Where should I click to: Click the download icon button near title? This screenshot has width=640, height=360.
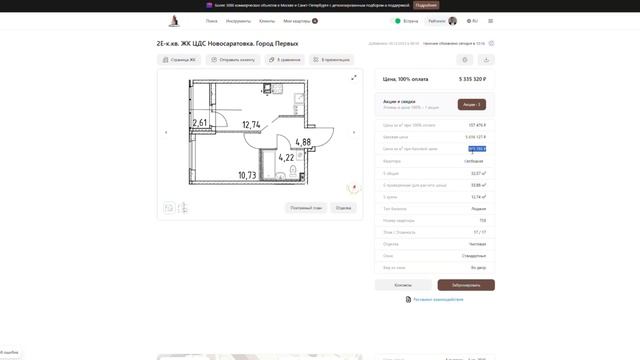point(486,60)
